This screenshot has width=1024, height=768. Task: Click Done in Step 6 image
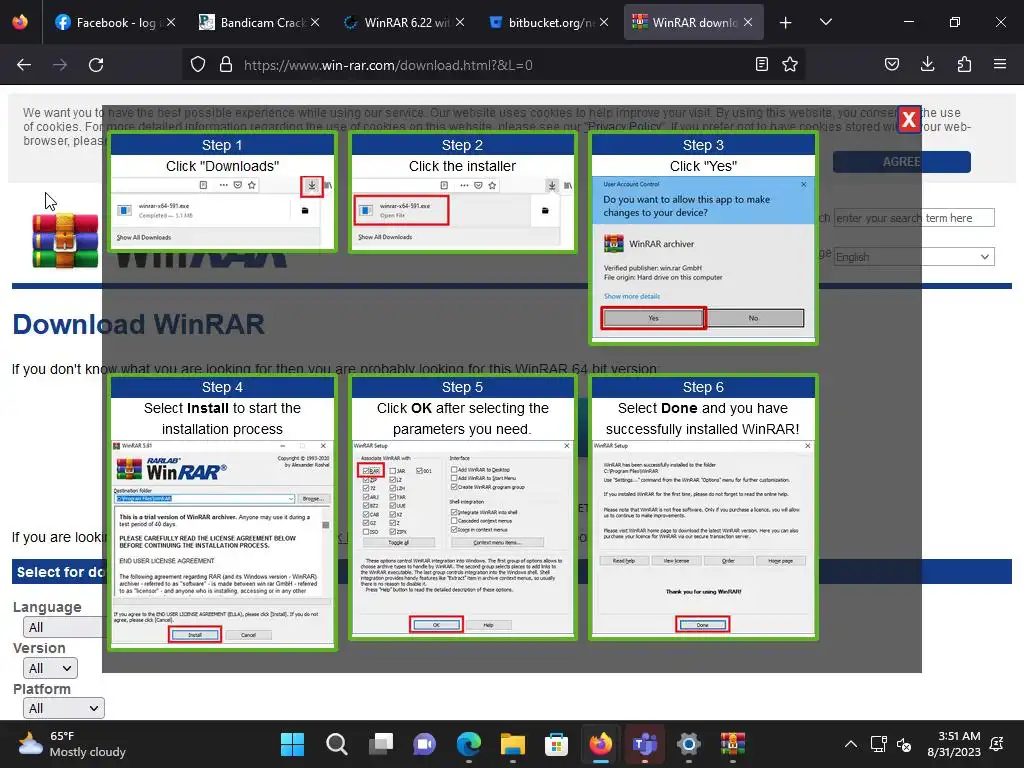pyautogui.click(x=703, y=625)
